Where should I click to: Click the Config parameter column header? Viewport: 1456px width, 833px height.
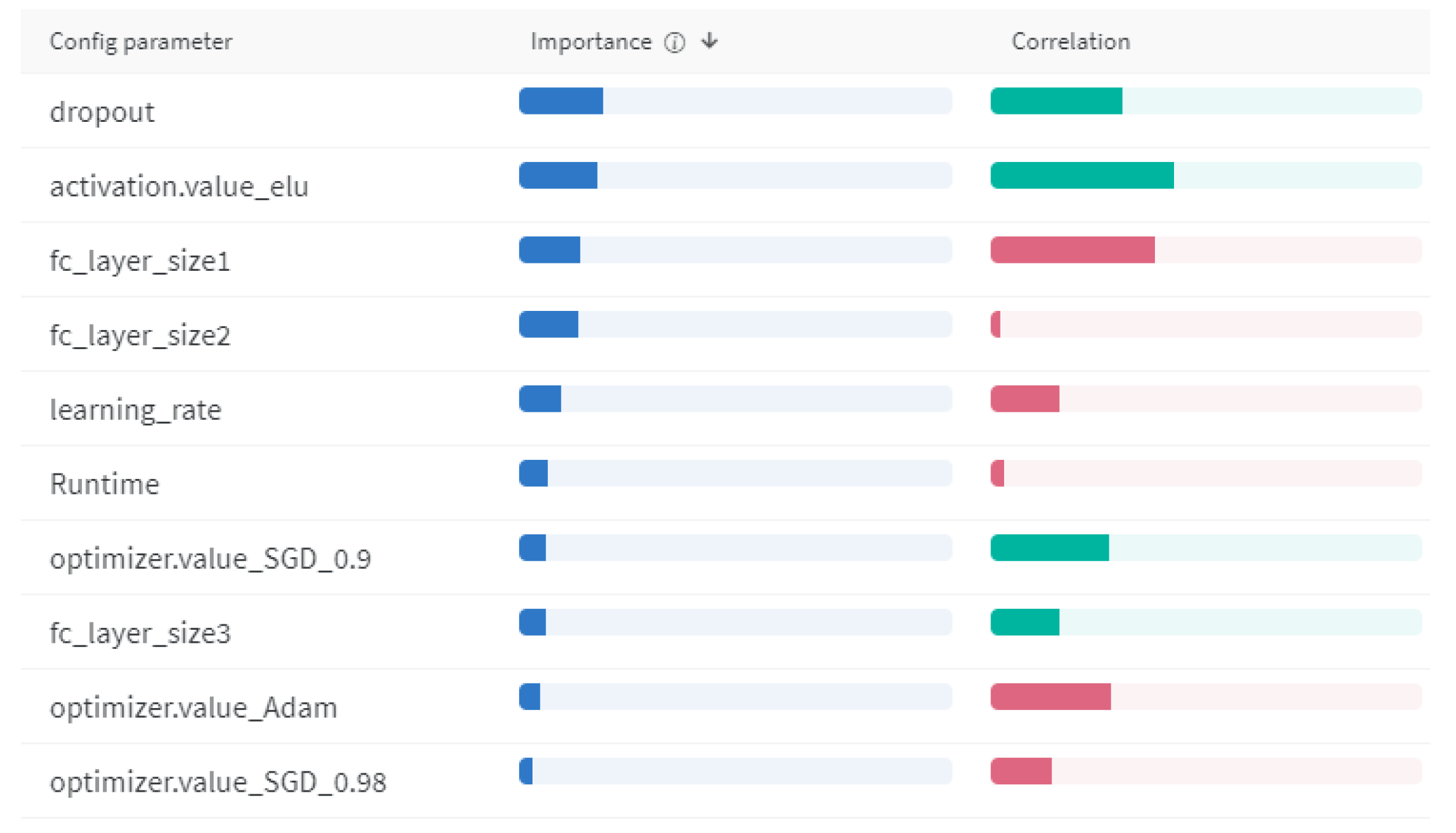pos(141,42)
